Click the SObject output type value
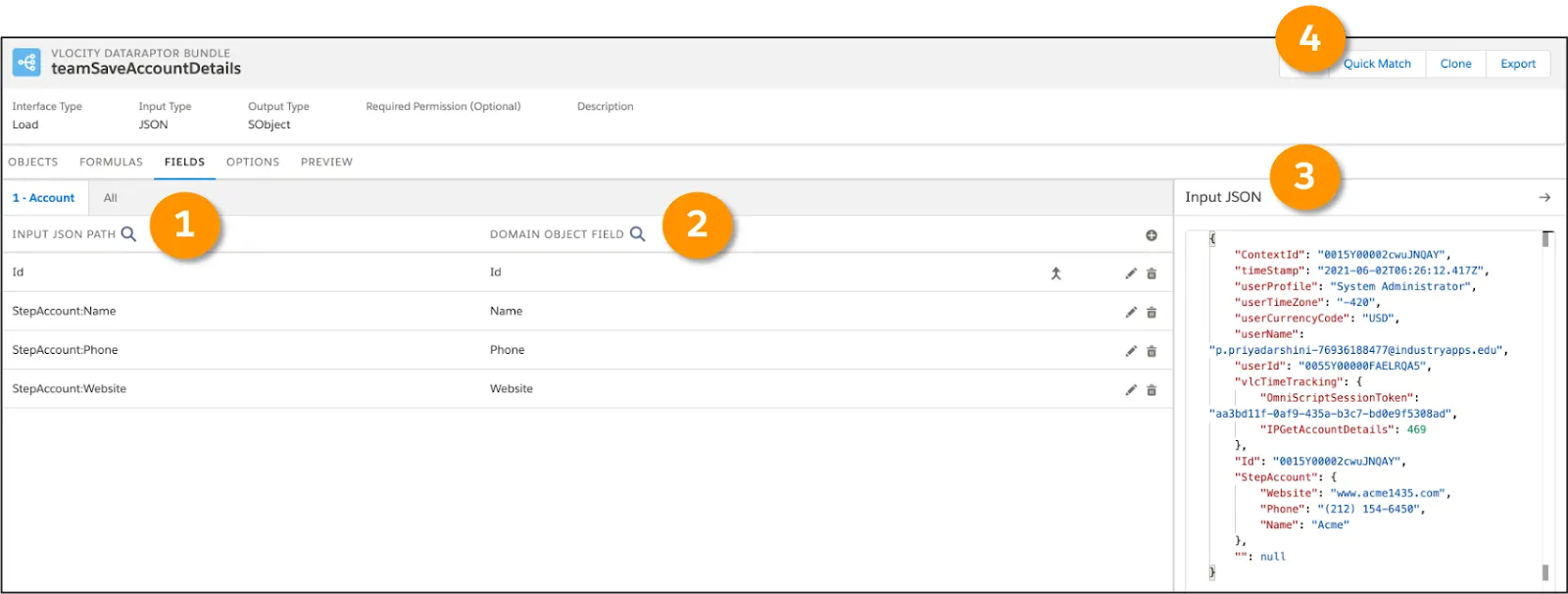 pos(269,124)
